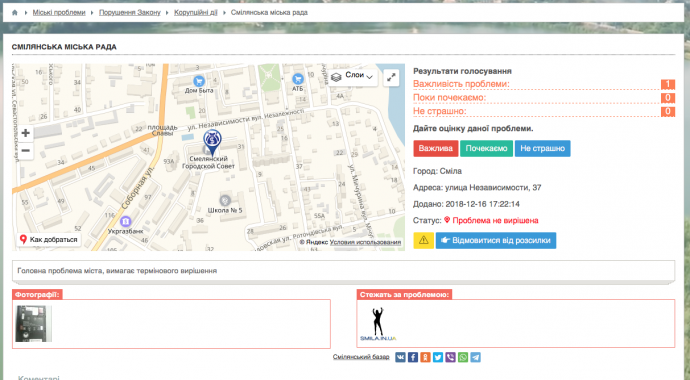Screen dimensions: 690x380
Task: Zoom out on the map
Action: [x=26, y=151]
